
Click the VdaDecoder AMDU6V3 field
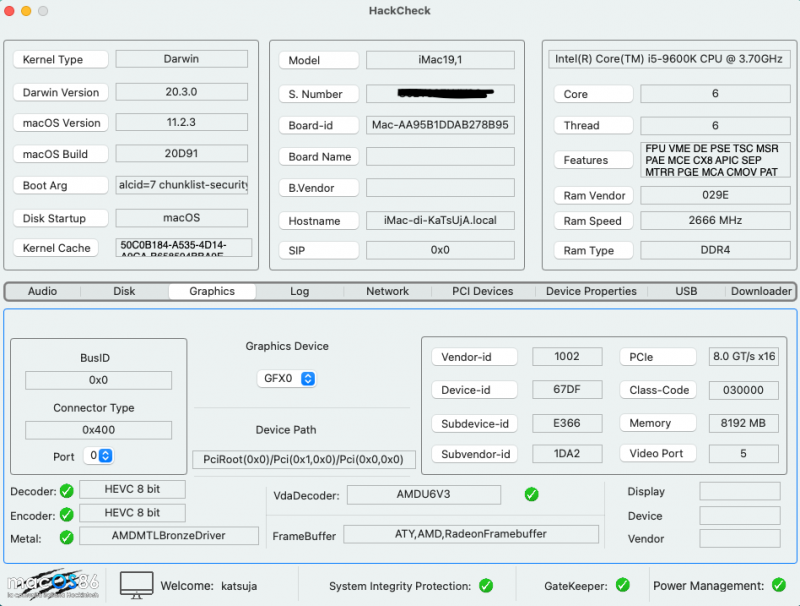pos(424,494)
